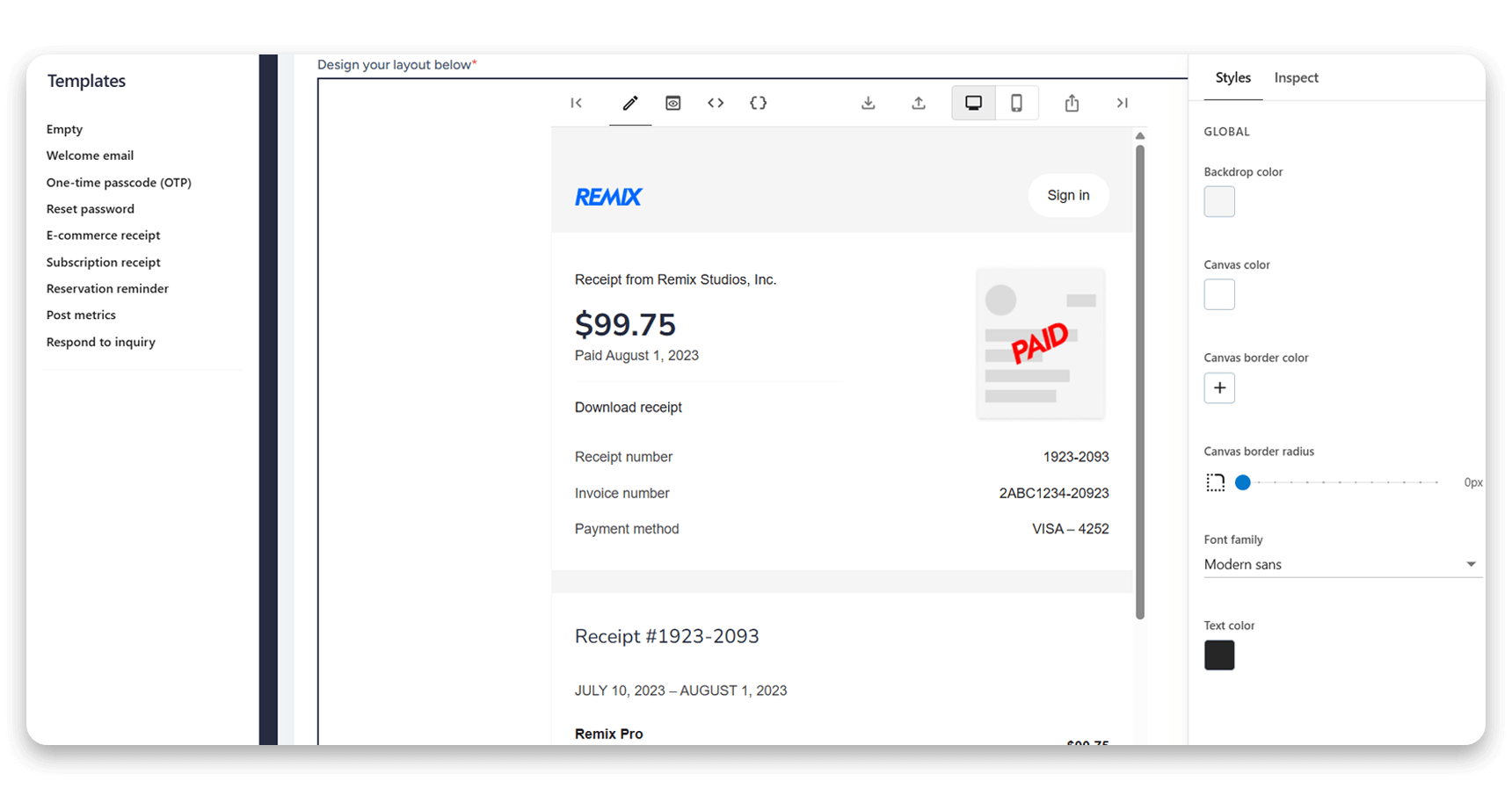This screenshot has height=796, width=1512.
Task: Choose the Subscription receipt template
Action: (x=104, y=262)
